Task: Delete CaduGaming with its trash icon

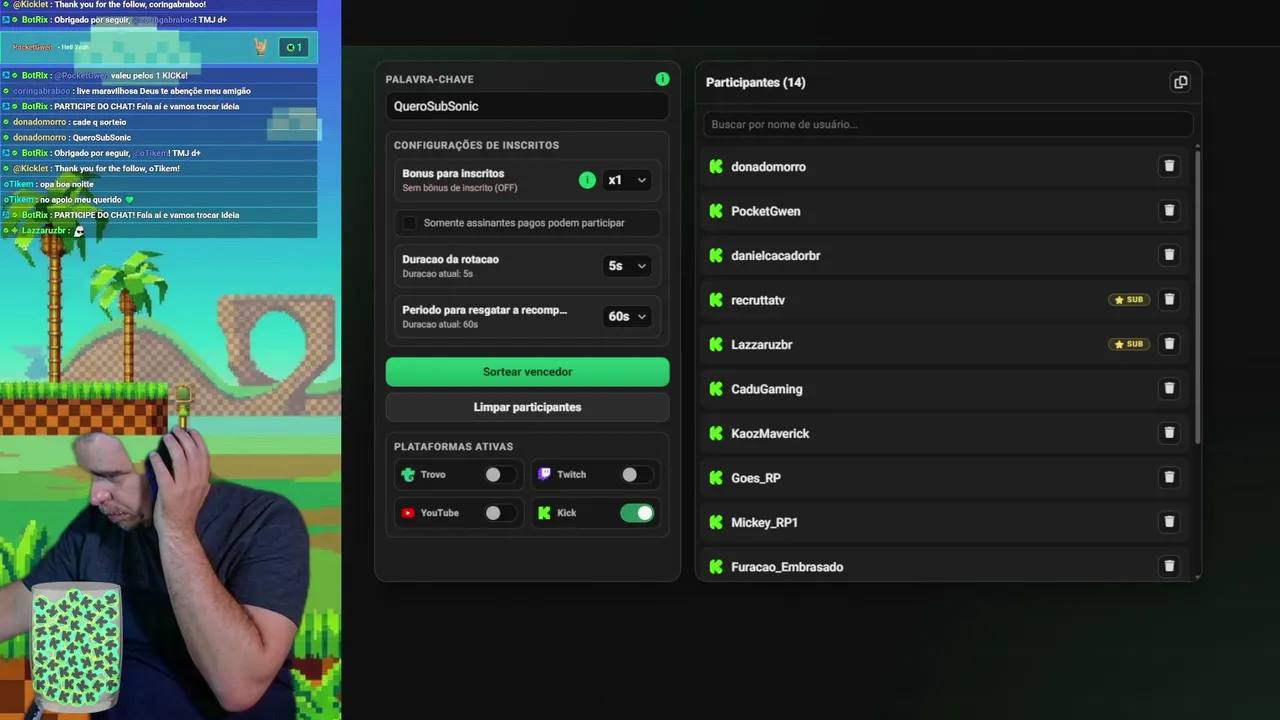Action: [1169, 388]
